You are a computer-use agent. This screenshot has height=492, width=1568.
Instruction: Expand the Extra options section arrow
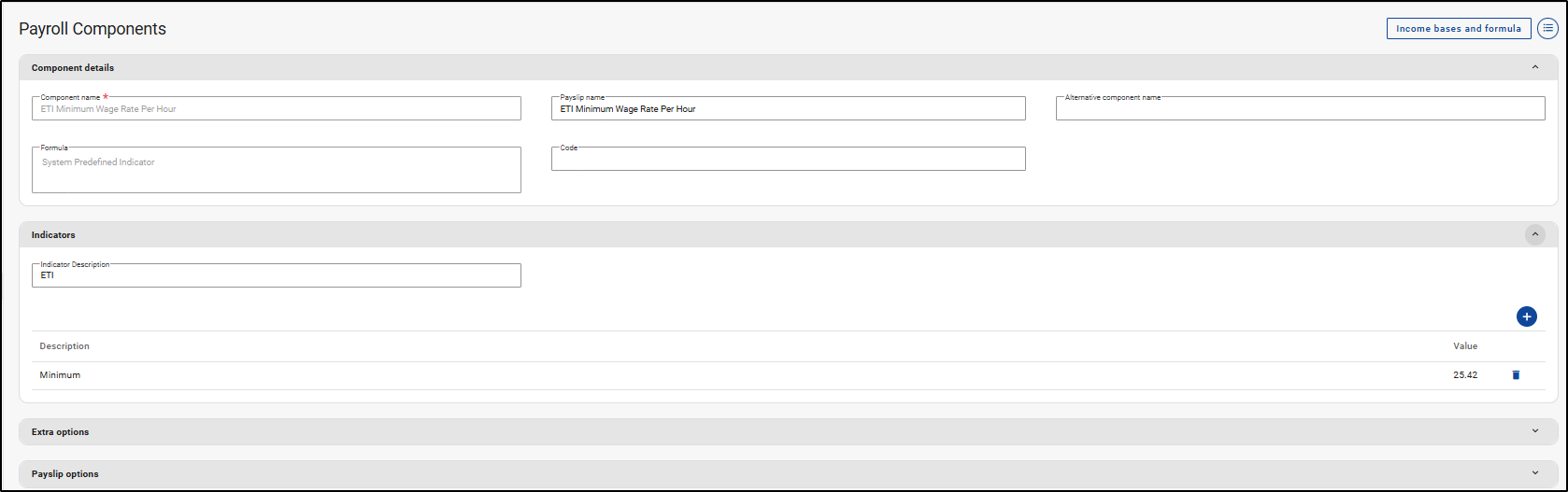pos(1534,431)
